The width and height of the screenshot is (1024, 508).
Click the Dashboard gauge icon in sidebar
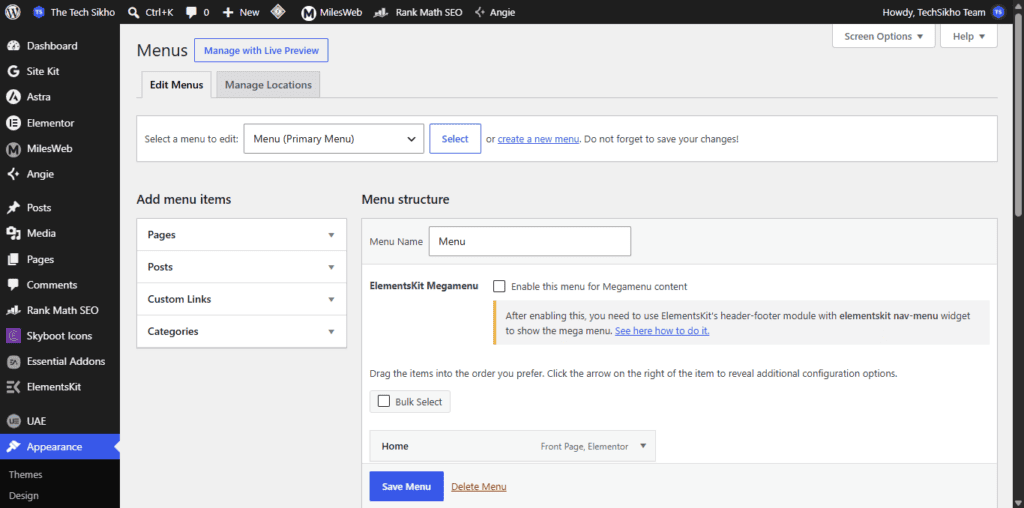13,46
